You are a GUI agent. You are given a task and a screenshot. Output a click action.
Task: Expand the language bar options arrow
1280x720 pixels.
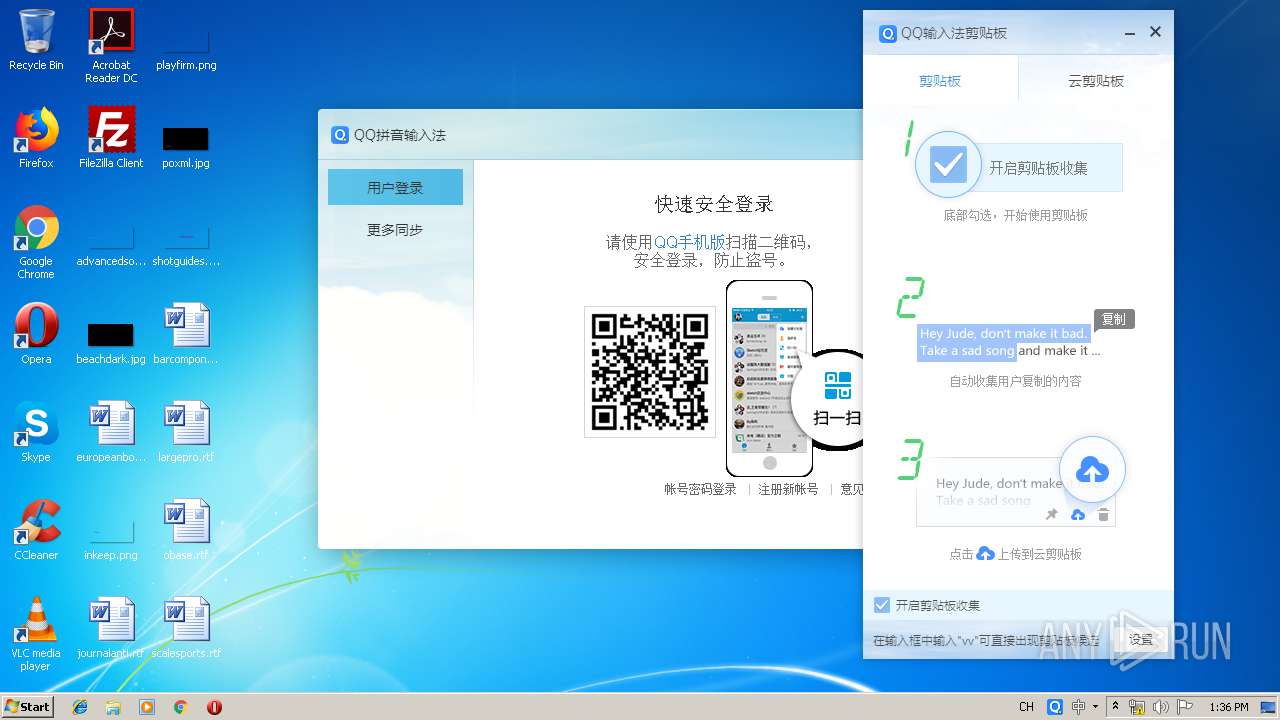1096,707
